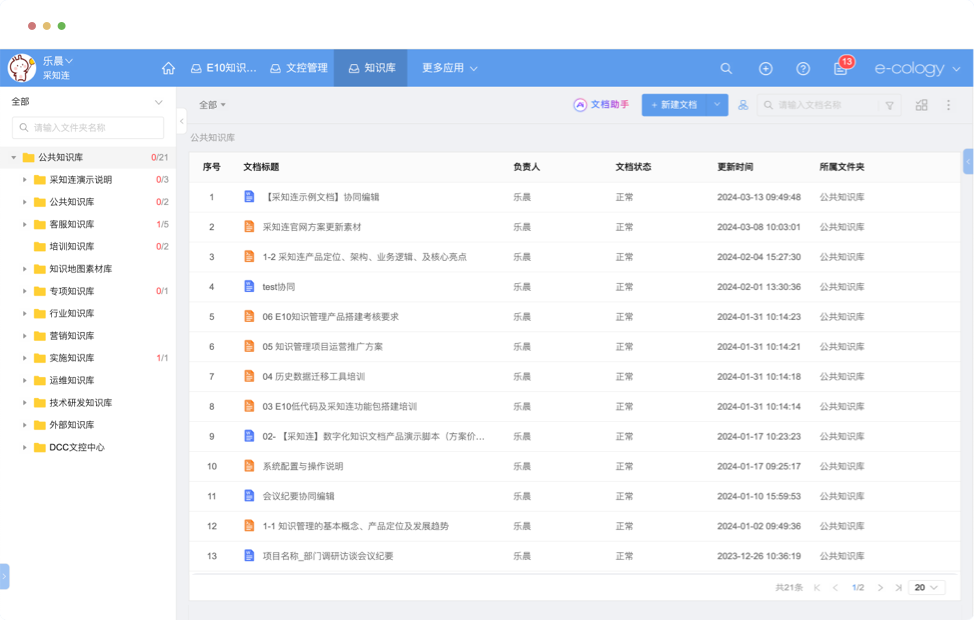Open the 新建文档 dropdown arrow
This screenshot has width=974, height=620.
[717, 105]
